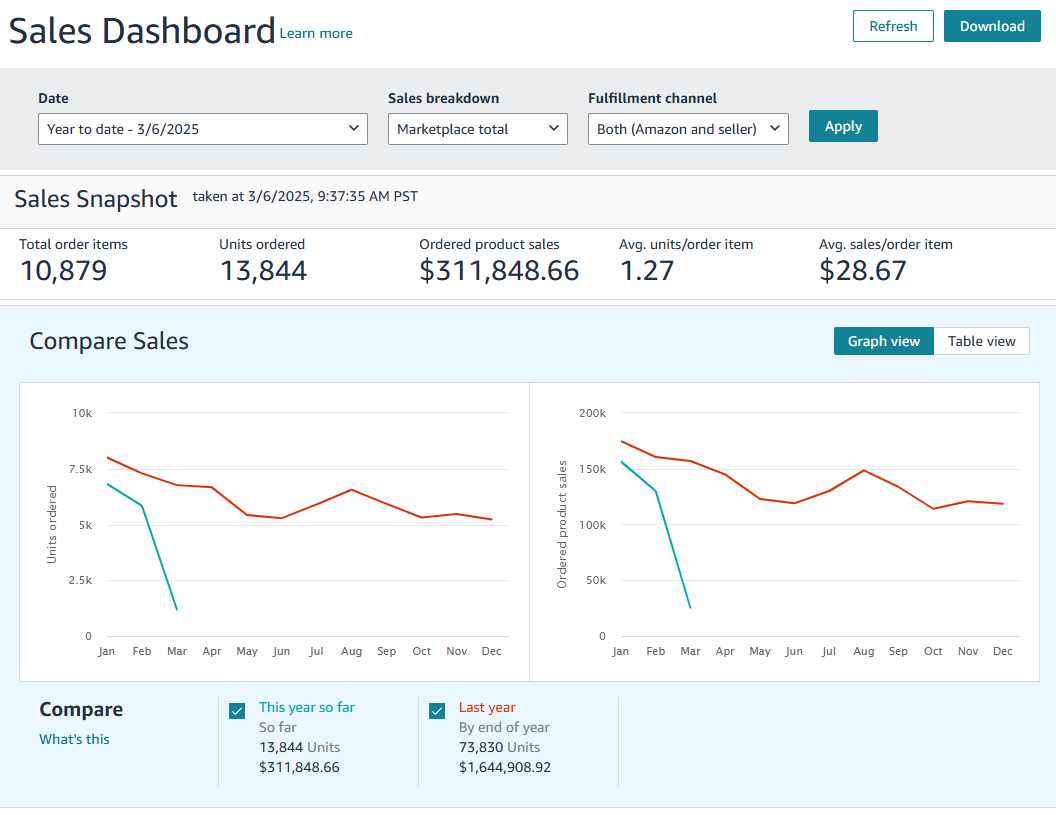The image size is (1056, 815).
Task: Click the 10k label on units chart
Action: coord(82,414)
